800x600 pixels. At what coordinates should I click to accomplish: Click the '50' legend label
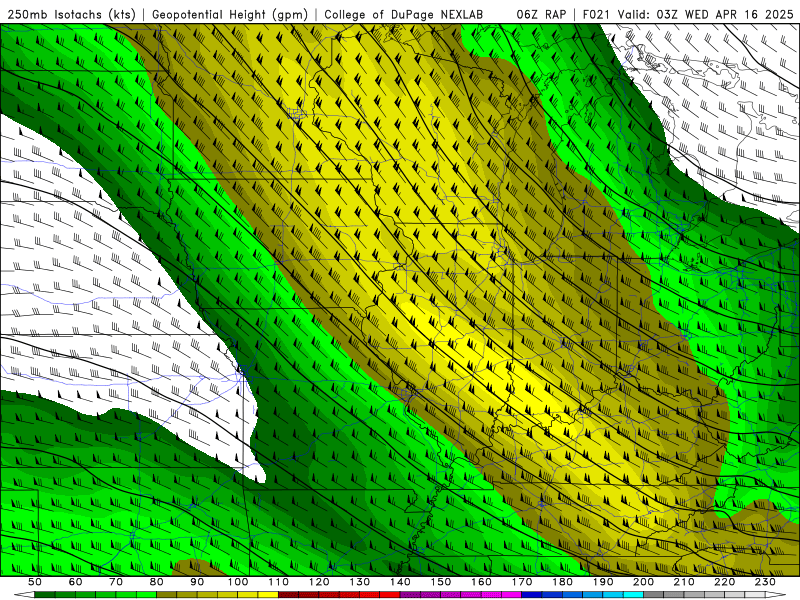tap(35, 582)
